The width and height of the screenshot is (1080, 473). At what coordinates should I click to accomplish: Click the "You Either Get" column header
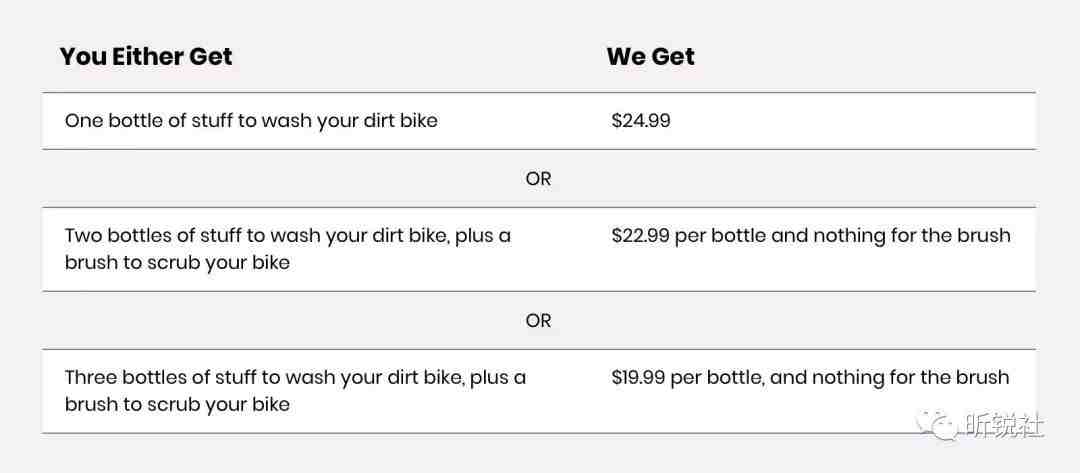tap(146, 56)
